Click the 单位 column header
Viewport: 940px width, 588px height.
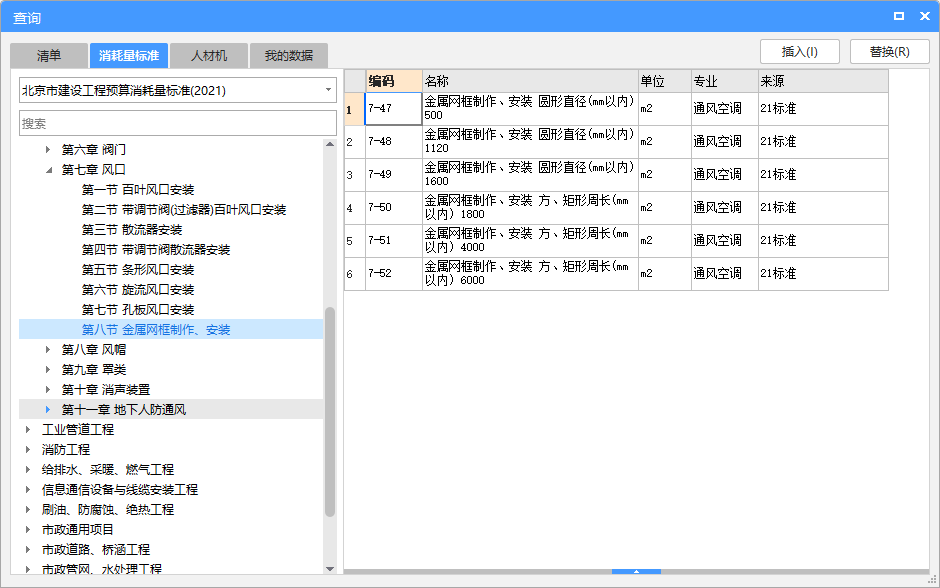click(664, 81)
